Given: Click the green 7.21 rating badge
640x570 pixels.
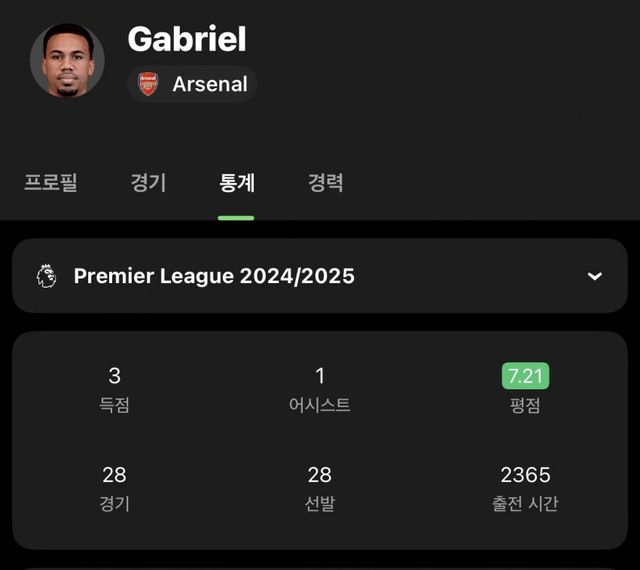Looking at the screenshot, I should (x=525, y=376).
